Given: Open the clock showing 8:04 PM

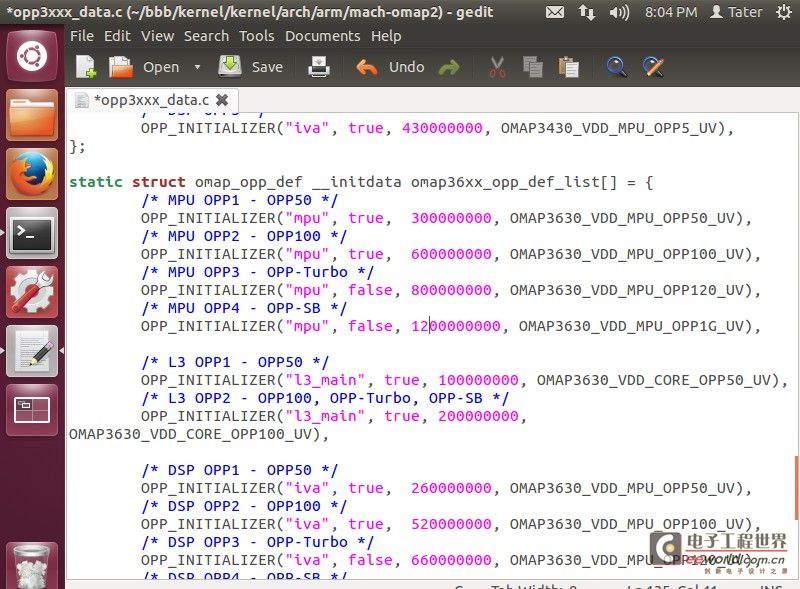Looking at the screenshot, I should 670,12.
